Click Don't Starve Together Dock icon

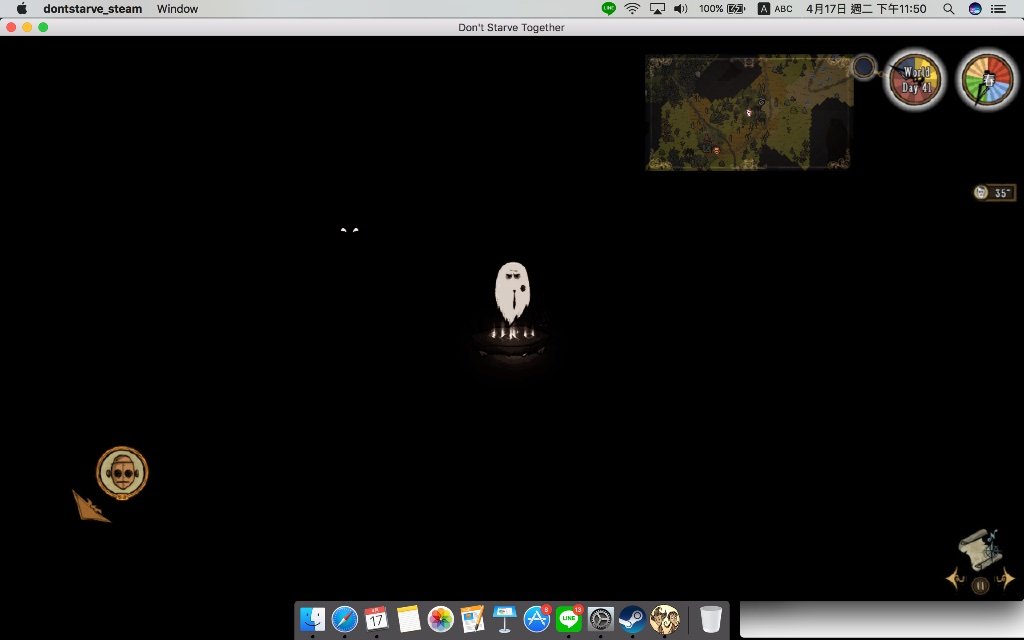tap(665, 618)
